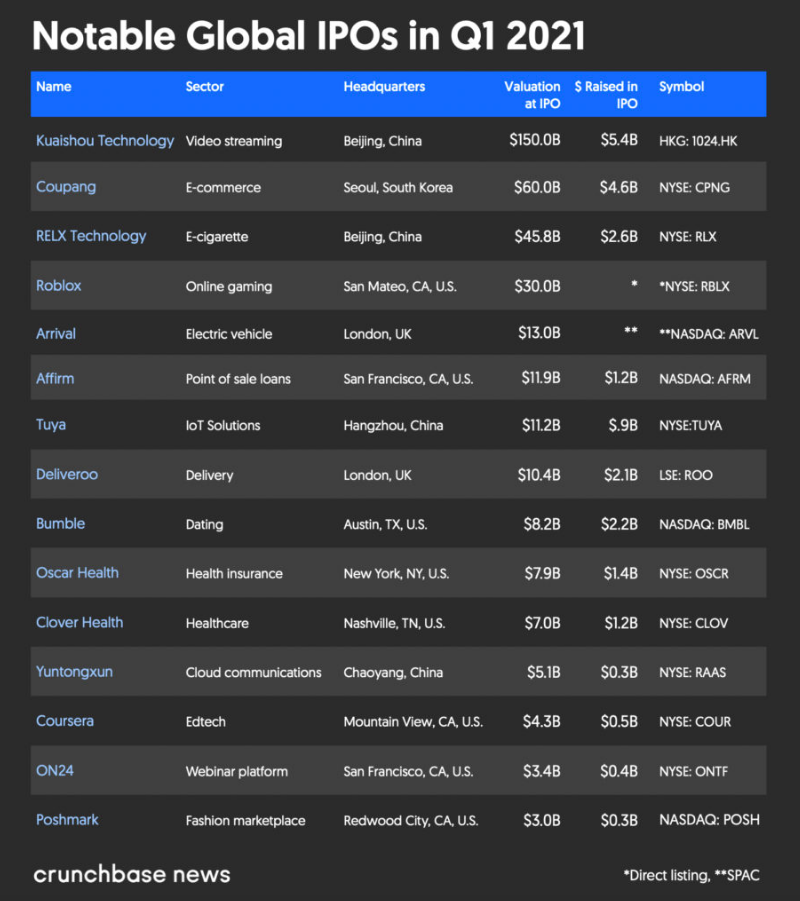The width and height of the screenshot is (800, 901).
Task: Open the Coupang company link
Action: click(x=66, y=187)
